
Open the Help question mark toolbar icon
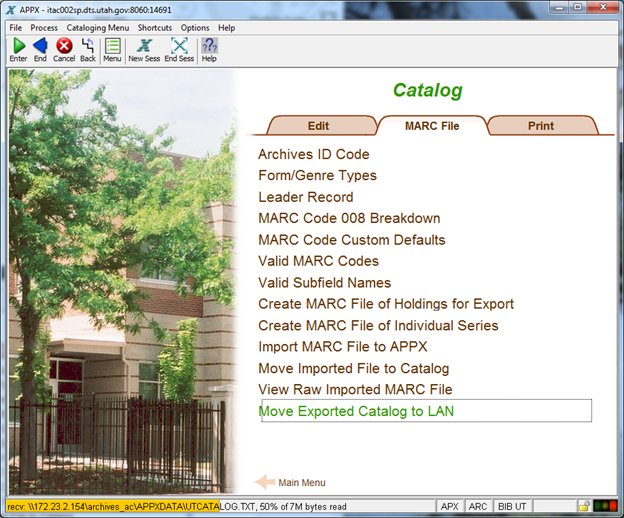click(209, 46)
